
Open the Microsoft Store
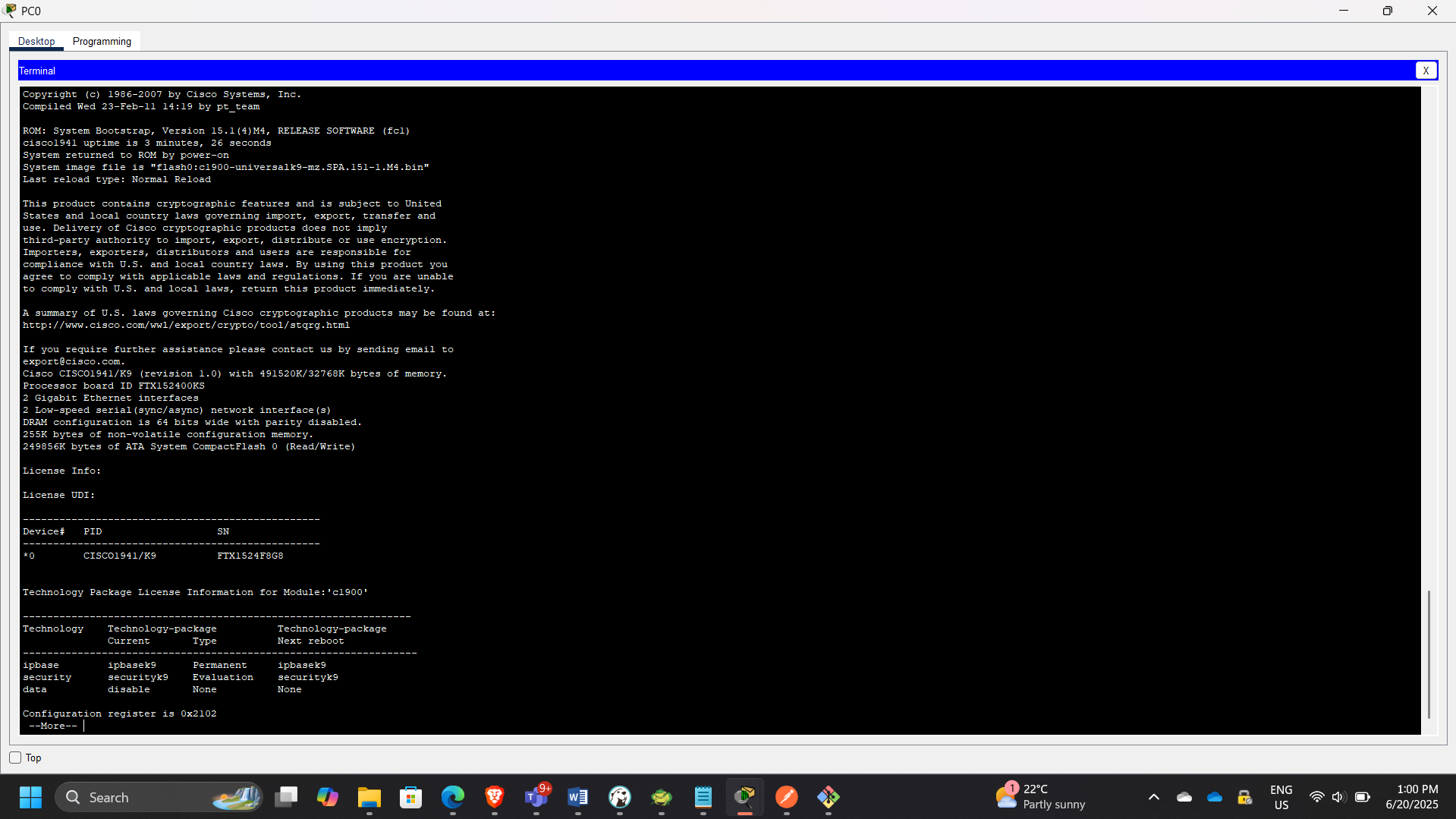click(410, 797)
